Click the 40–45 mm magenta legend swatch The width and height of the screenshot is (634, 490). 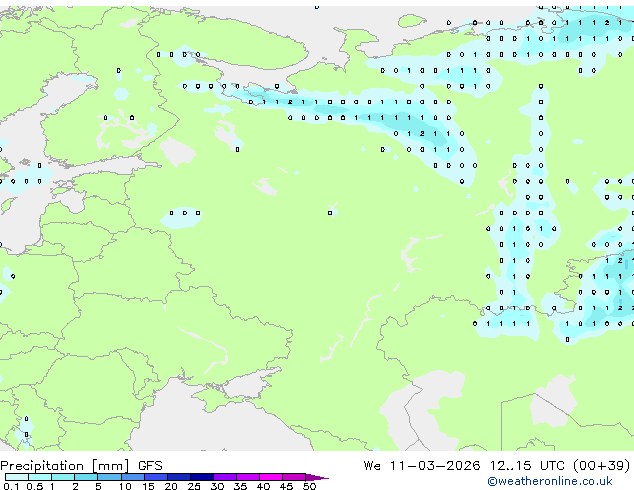[271, 477]
